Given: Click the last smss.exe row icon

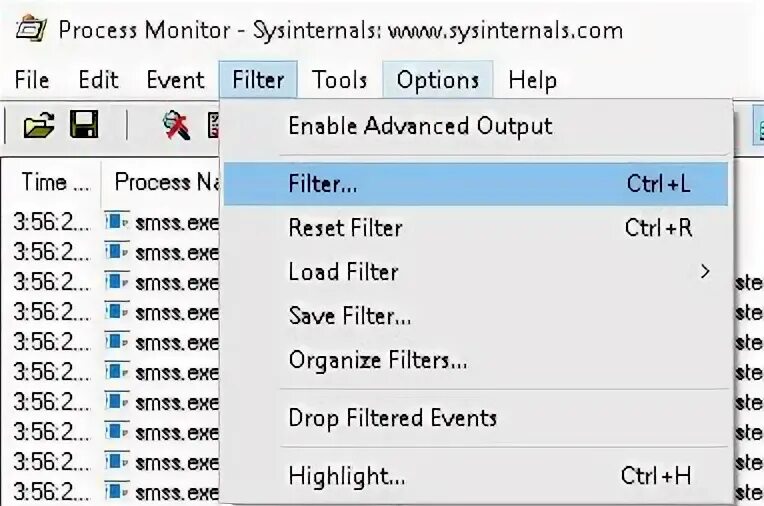Looking at the screenshot, I should point(118,491).
